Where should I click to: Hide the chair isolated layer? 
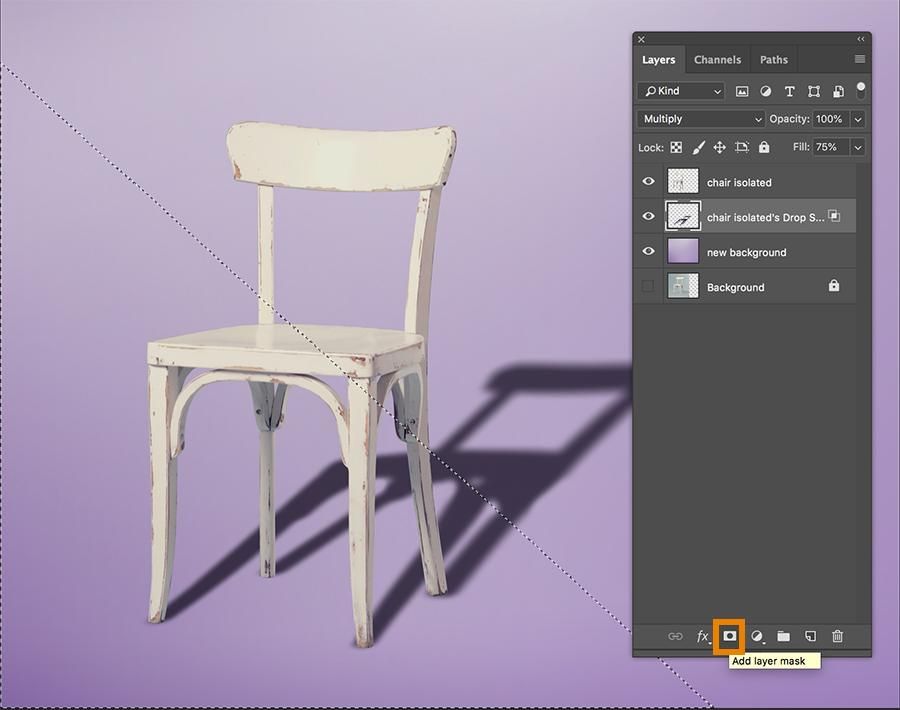pyautogui.click(x=648, y=182)
